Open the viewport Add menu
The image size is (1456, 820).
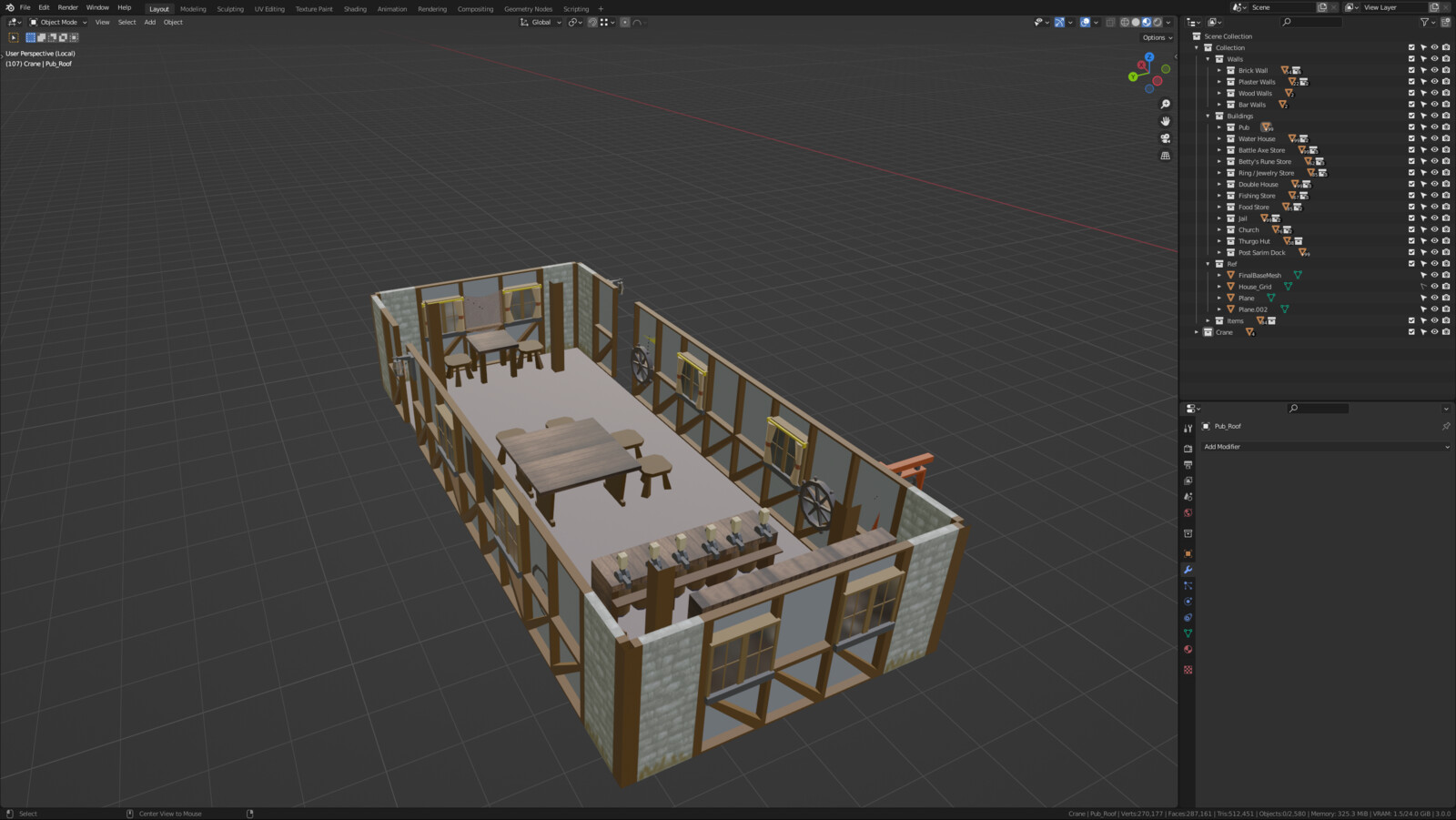coord(150,22)
